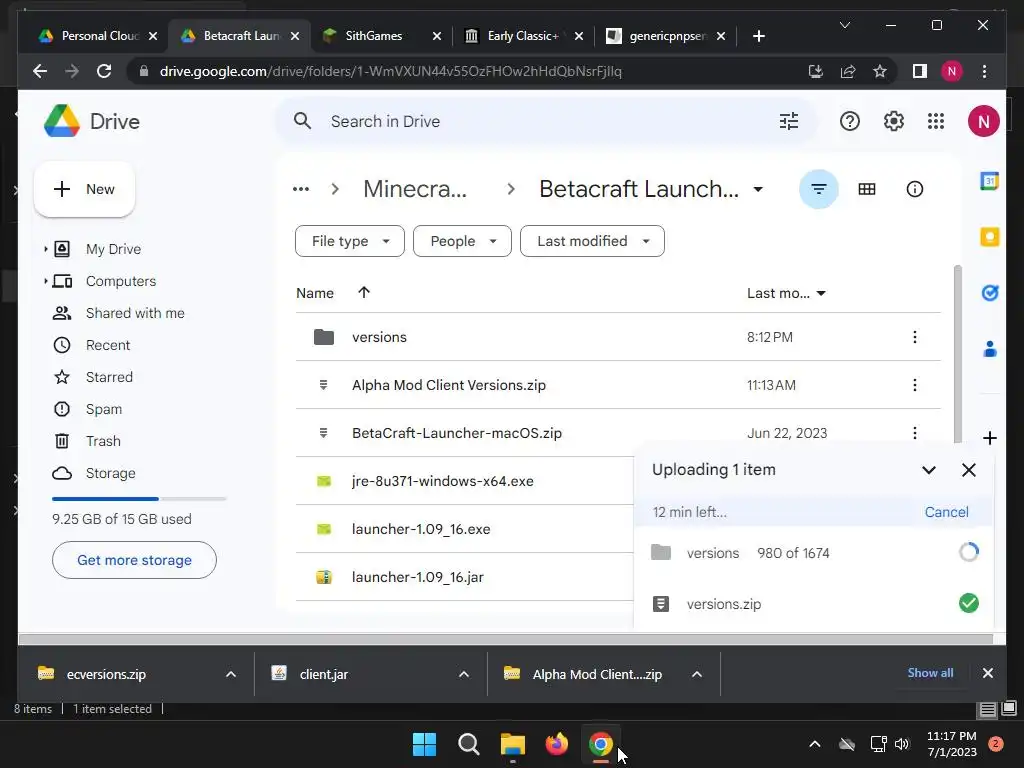The height and width of the screenshot is (768, 1024).
Task: Expand My Drive tree arrow
Action: 45,249
